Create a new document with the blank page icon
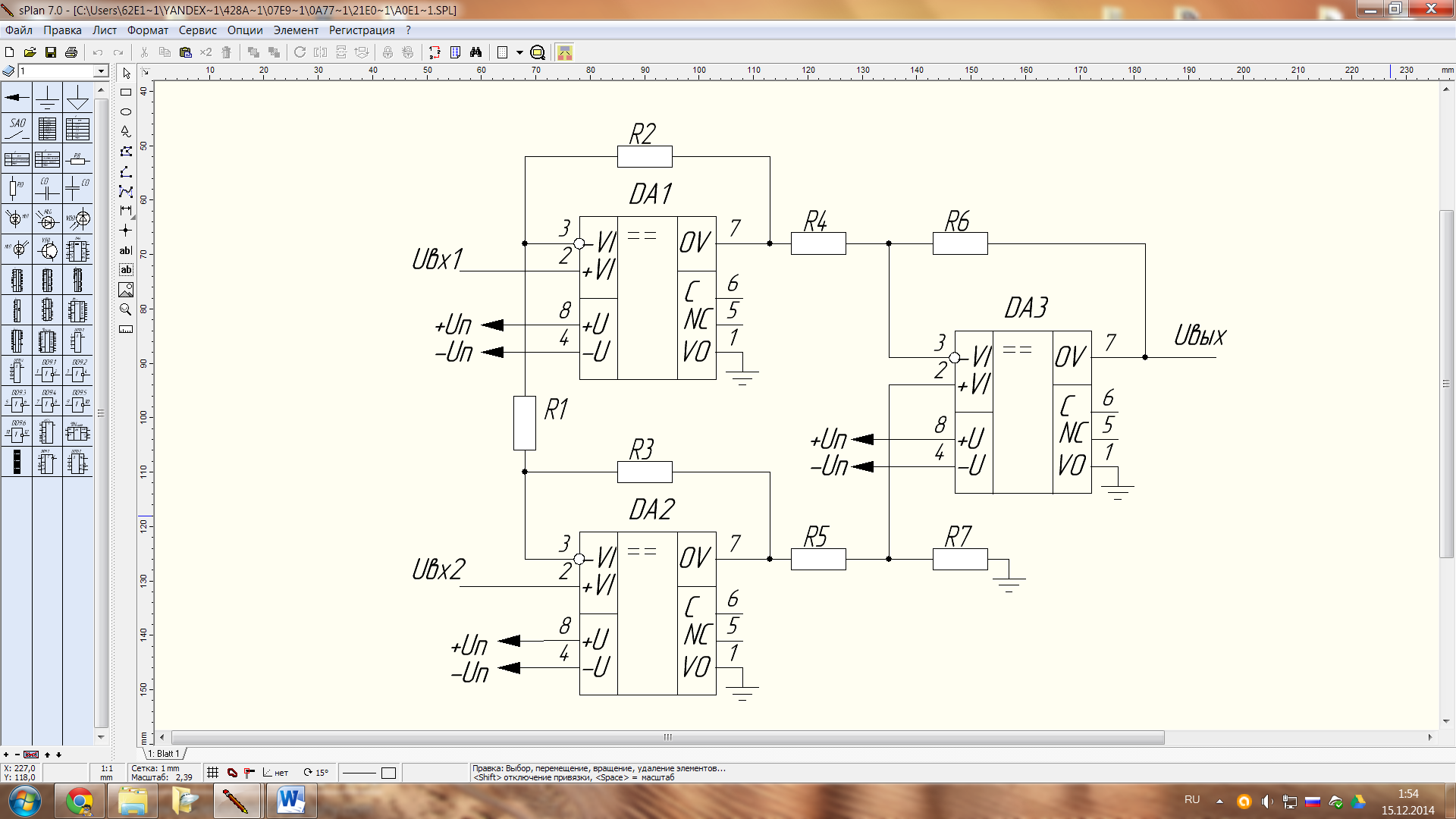 coord(10,52)
